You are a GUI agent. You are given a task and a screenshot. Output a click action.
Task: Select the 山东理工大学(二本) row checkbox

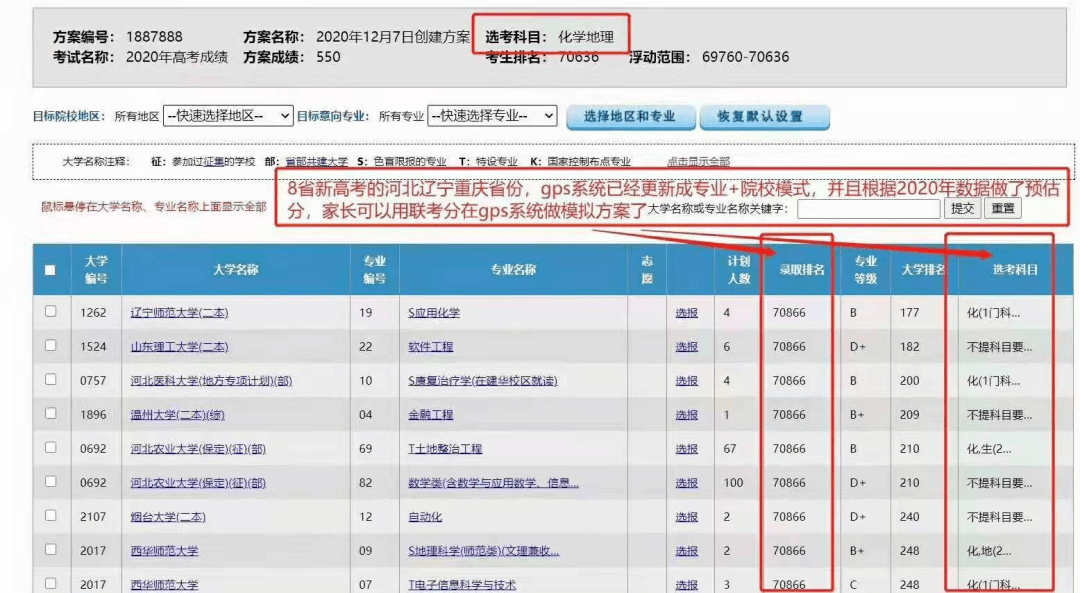pos(50,346)
